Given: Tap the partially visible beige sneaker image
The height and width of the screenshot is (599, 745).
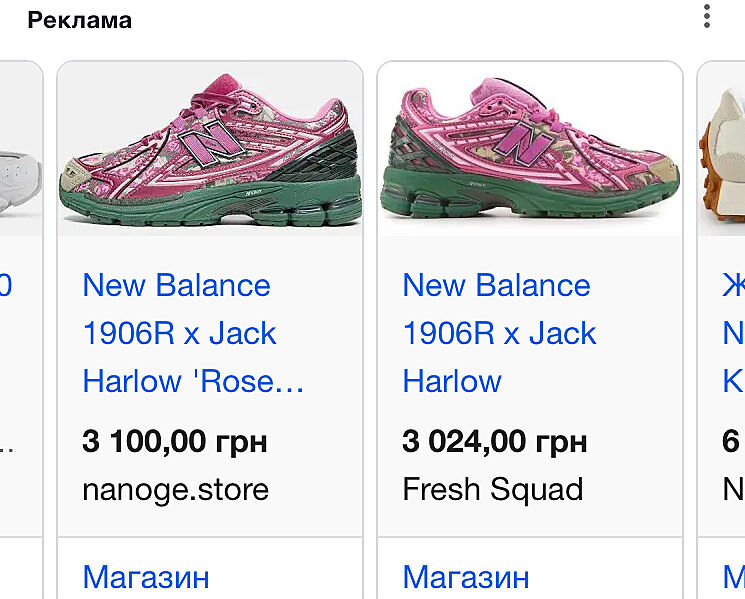Looking at the screenshot, I should point(724,150).
